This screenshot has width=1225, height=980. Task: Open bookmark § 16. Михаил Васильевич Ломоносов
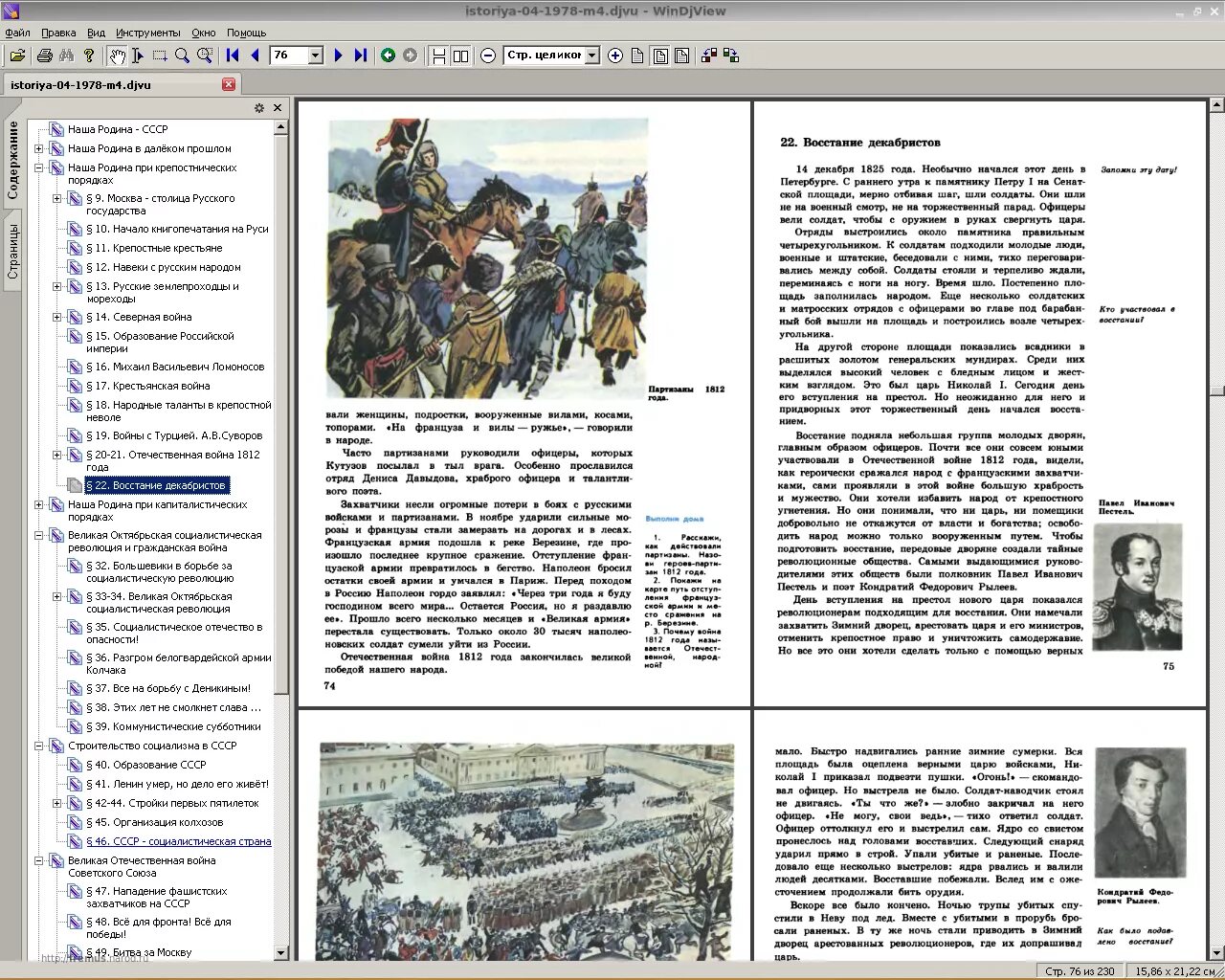(175, 367)
